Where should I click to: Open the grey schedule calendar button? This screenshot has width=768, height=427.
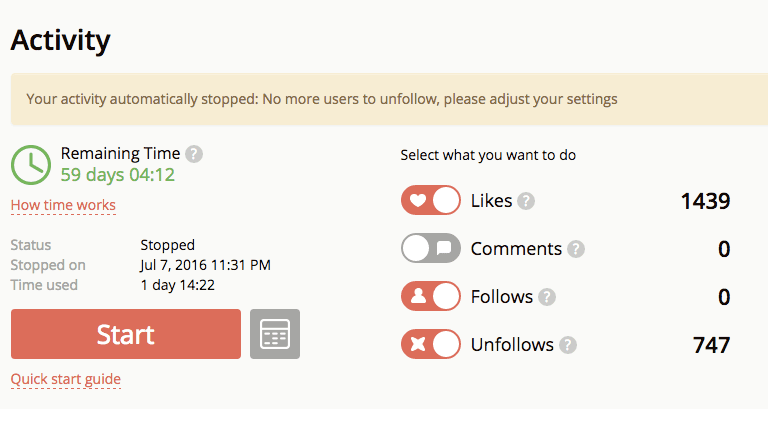point(274,334)
